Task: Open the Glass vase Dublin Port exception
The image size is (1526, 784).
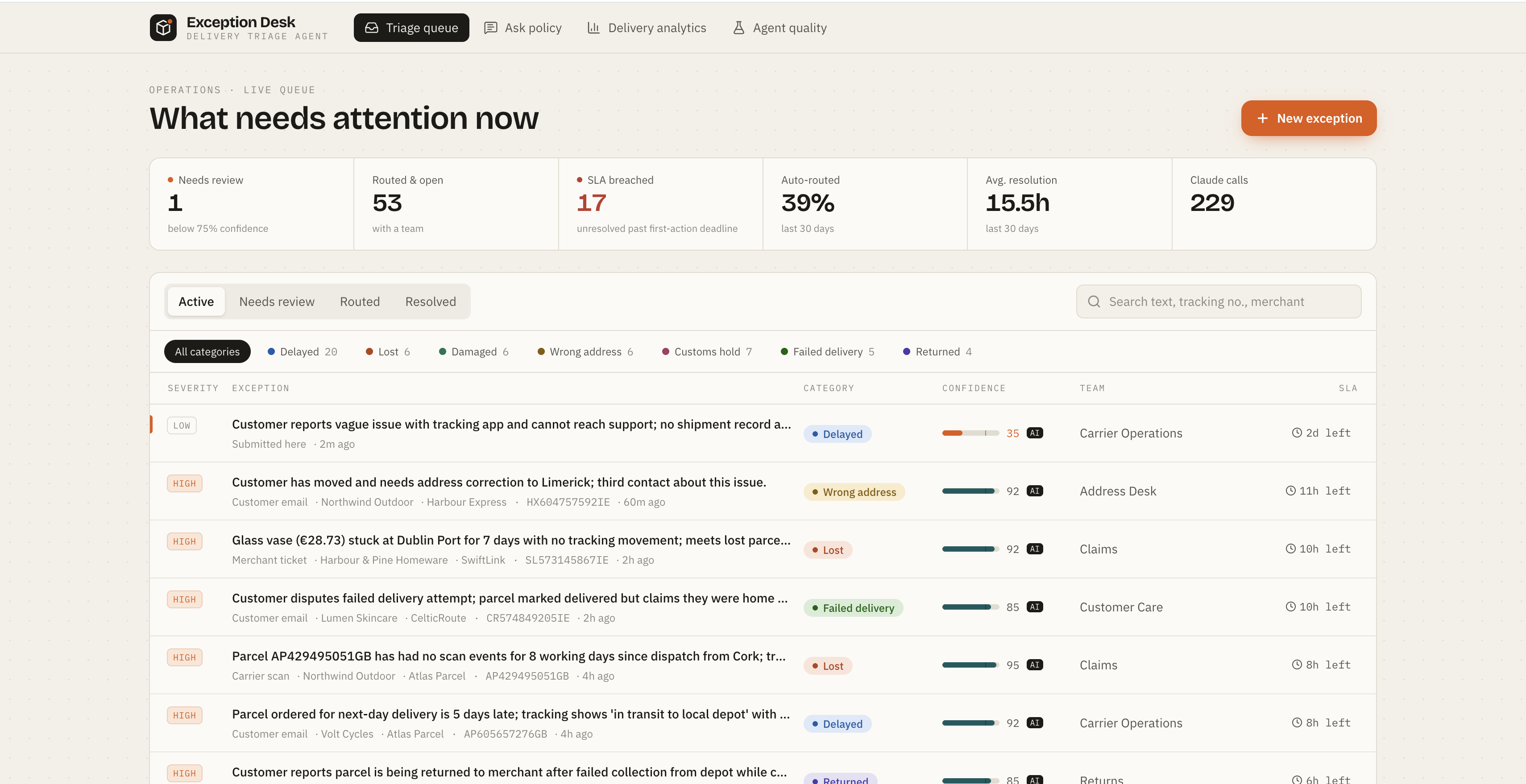Action: click(x=763, y=549)
